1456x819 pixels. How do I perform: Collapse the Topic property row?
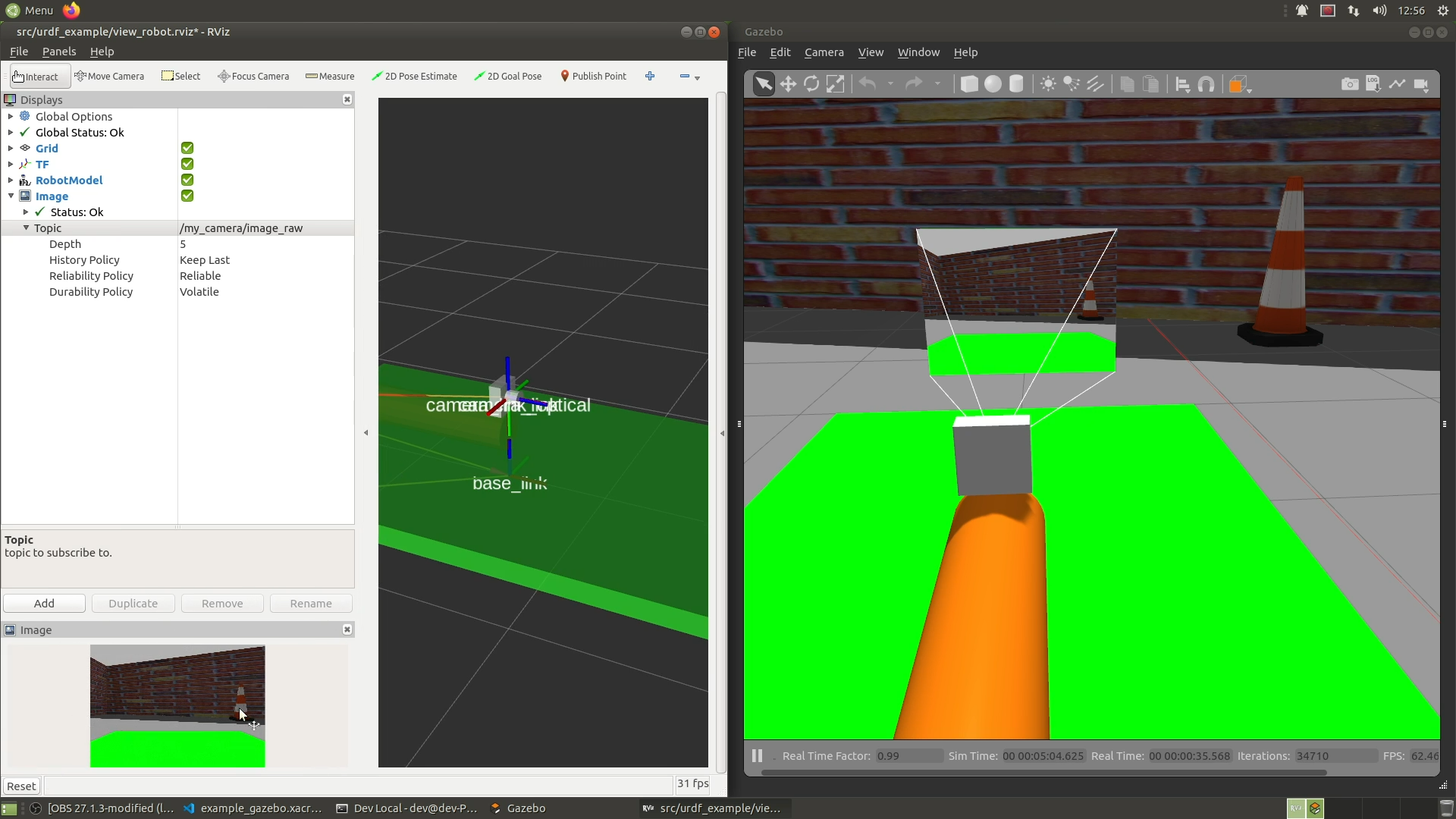pyautogui.click(x=26, y=227)
